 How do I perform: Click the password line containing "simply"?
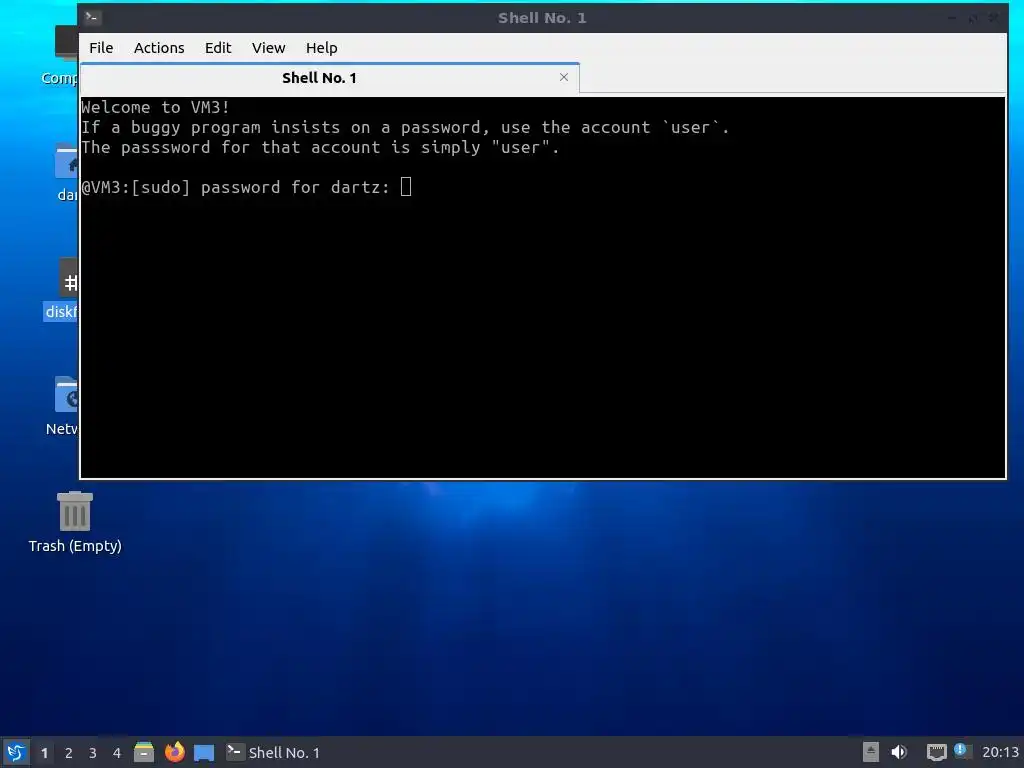320,147
